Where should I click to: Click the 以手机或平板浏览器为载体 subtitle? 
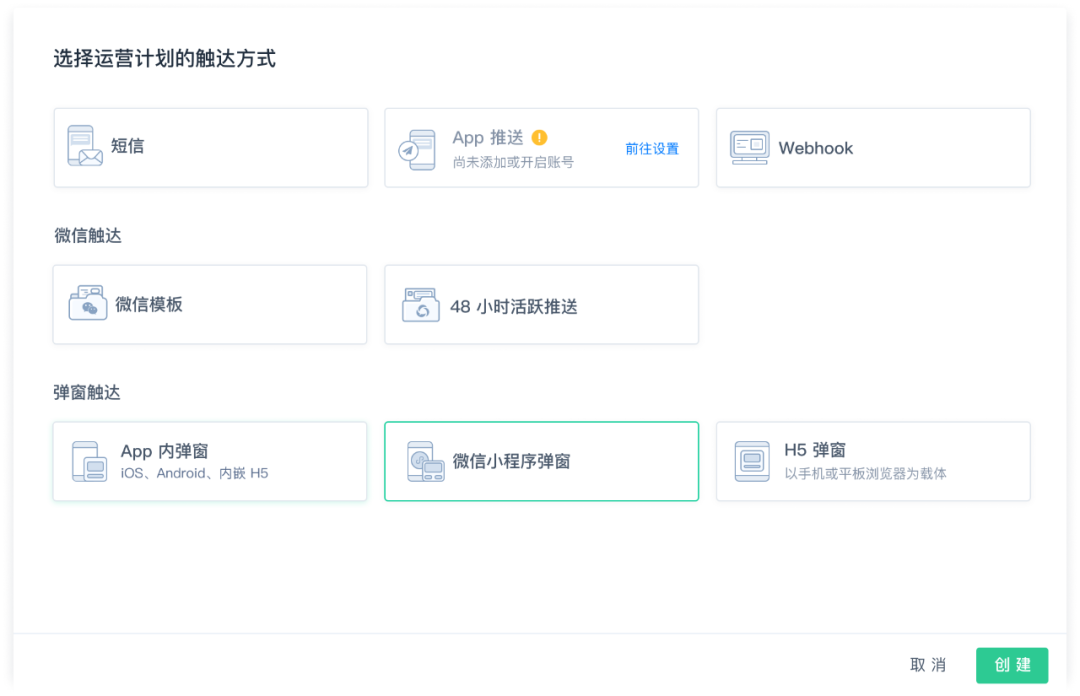(x=865, y=473)
